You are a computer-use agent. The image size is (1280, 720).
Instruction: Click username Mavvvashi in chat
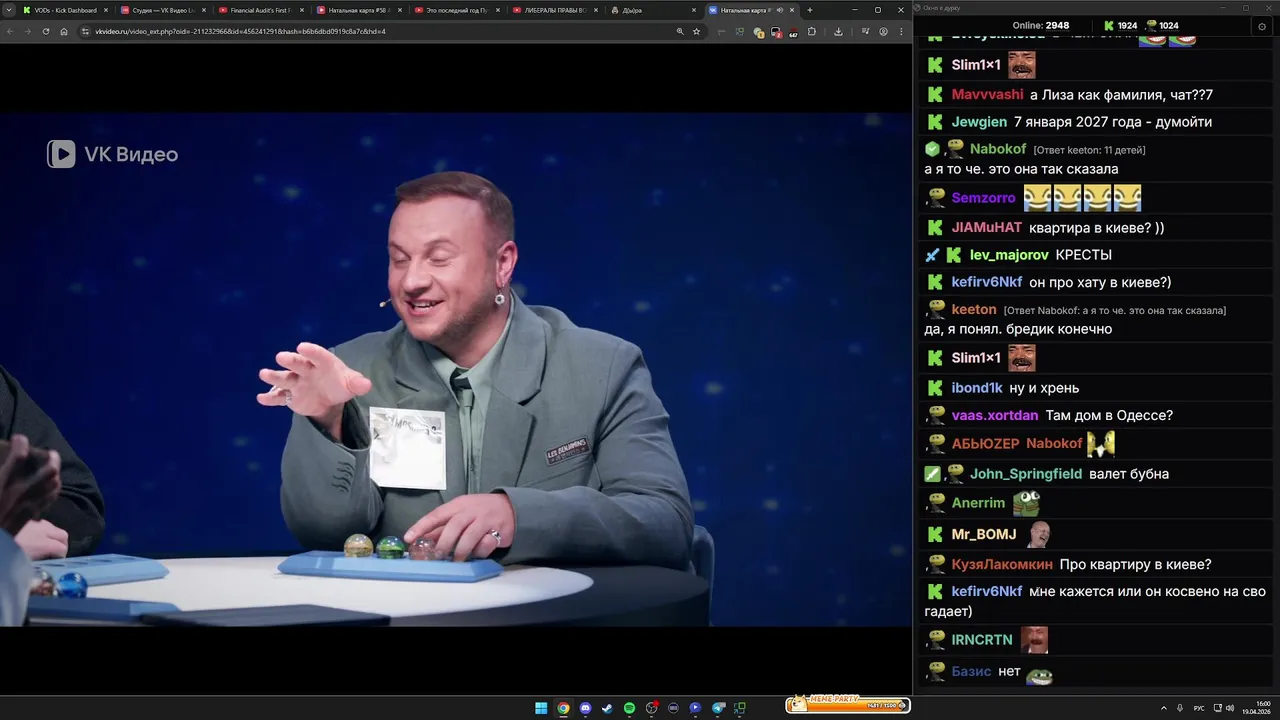tap(987, 94)
